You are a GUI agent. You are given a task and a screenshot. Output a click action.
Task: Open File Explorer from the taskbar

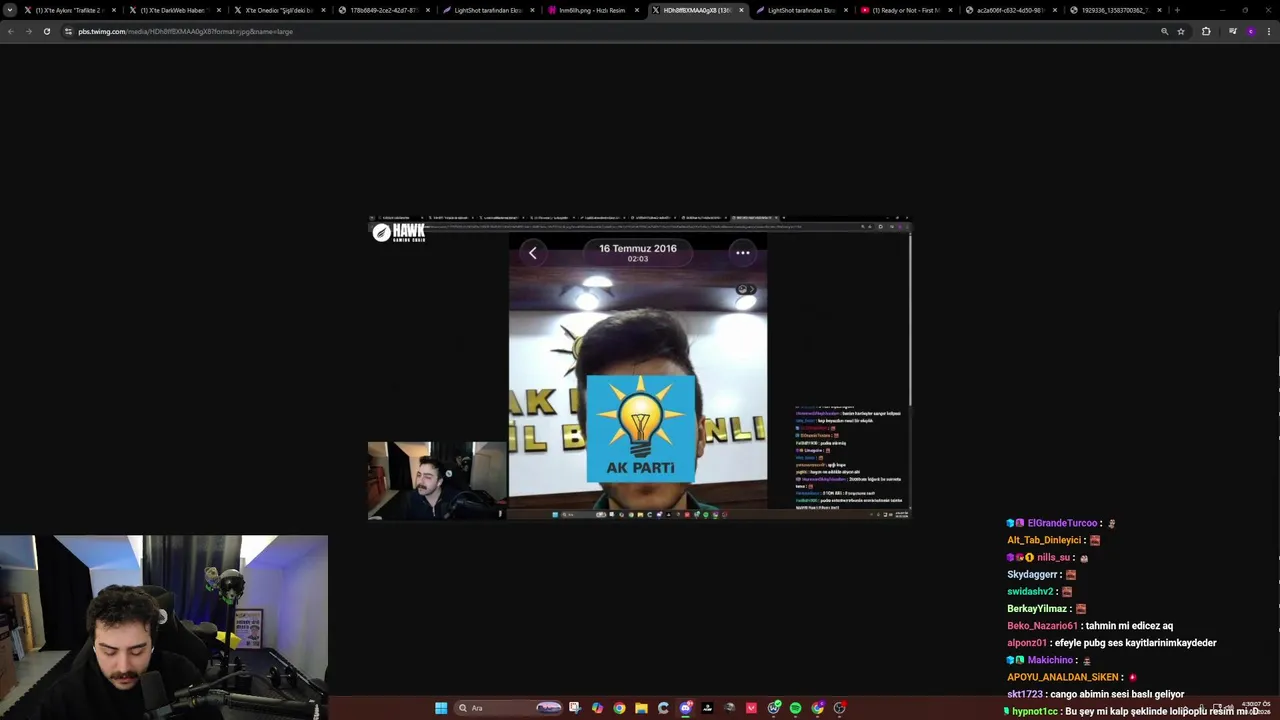[x=641, y=708]
